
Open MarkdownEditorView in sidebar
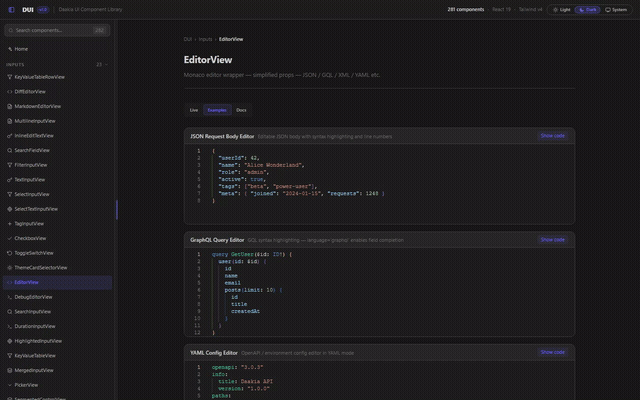[57, 106]
